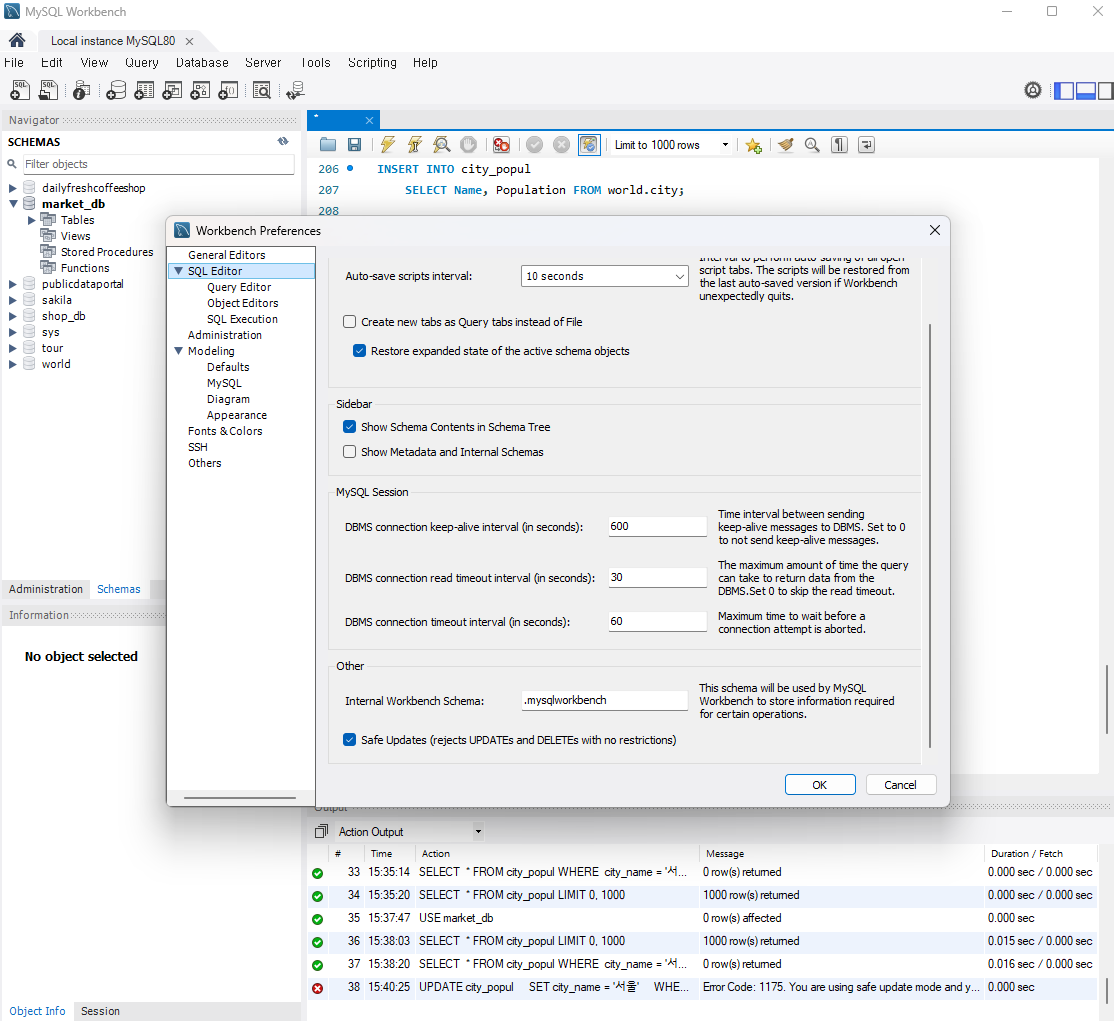Select Query Editor preferences page
1114x1021 pixels.
(x=239, y=287)
